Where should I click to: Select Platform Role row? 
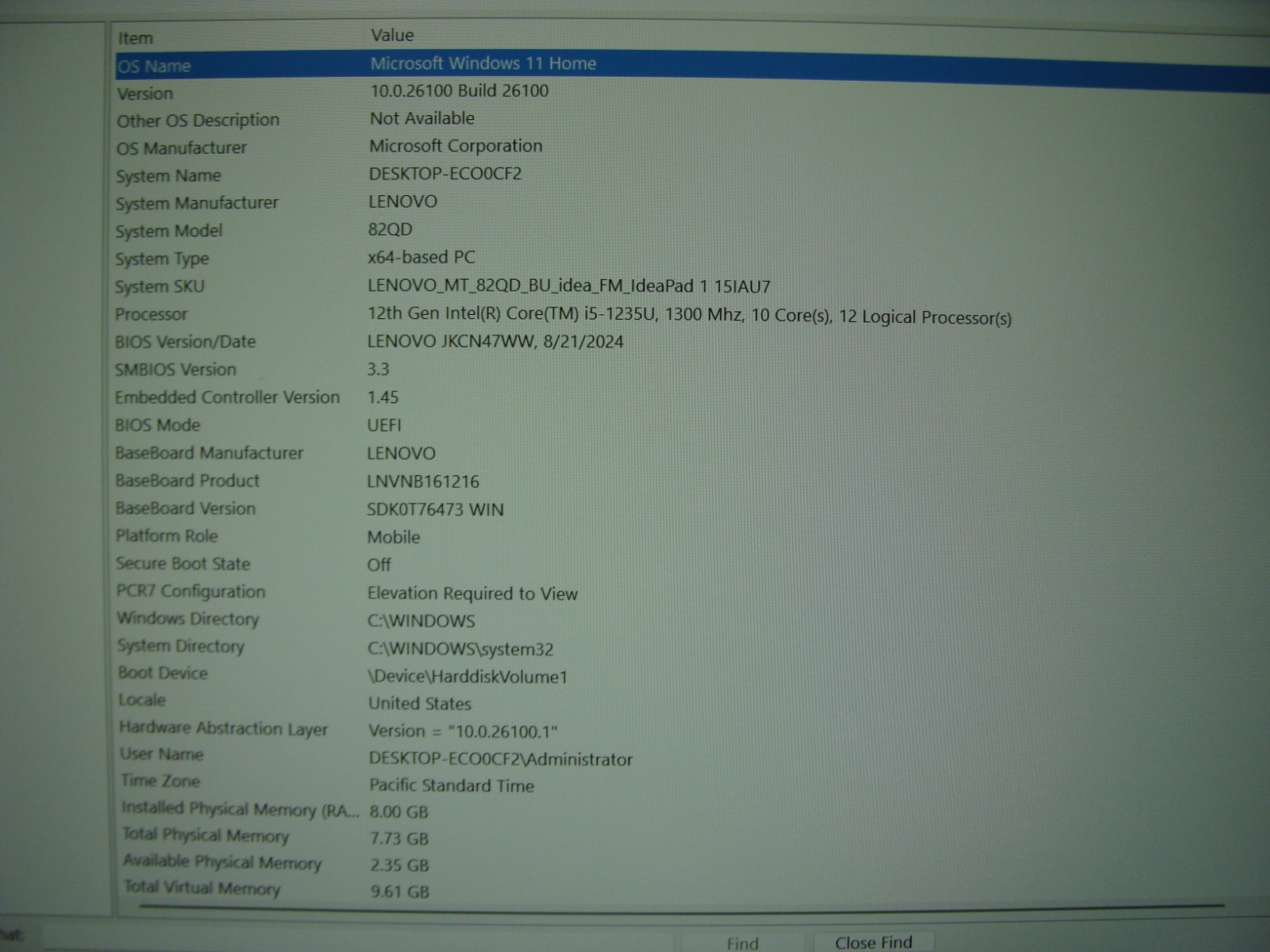[x=167, y=536]
